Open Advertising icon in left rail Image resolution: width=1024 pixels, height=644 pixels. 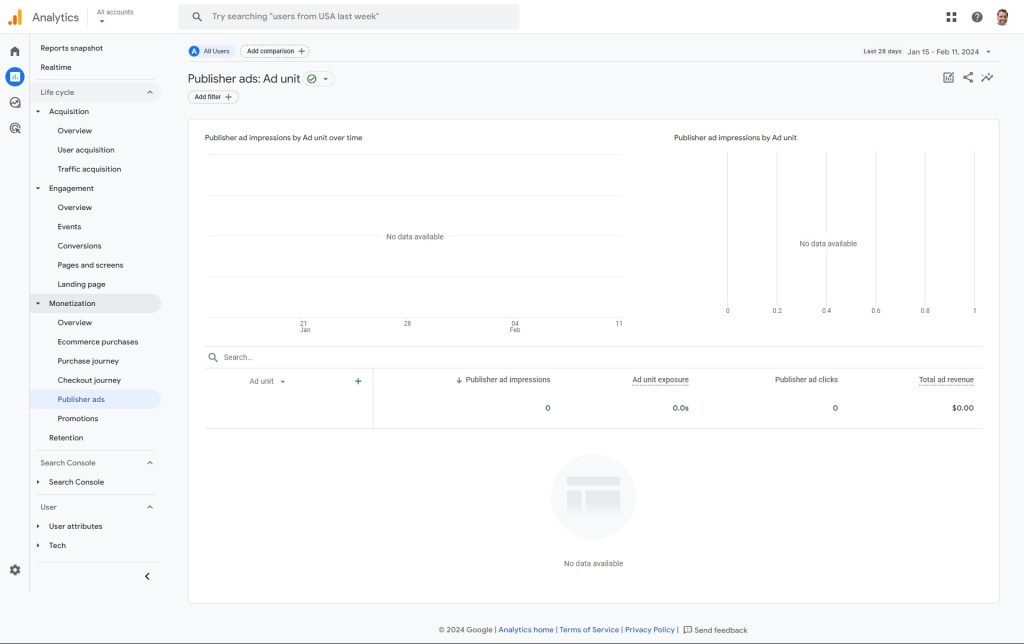coord(14,128)
